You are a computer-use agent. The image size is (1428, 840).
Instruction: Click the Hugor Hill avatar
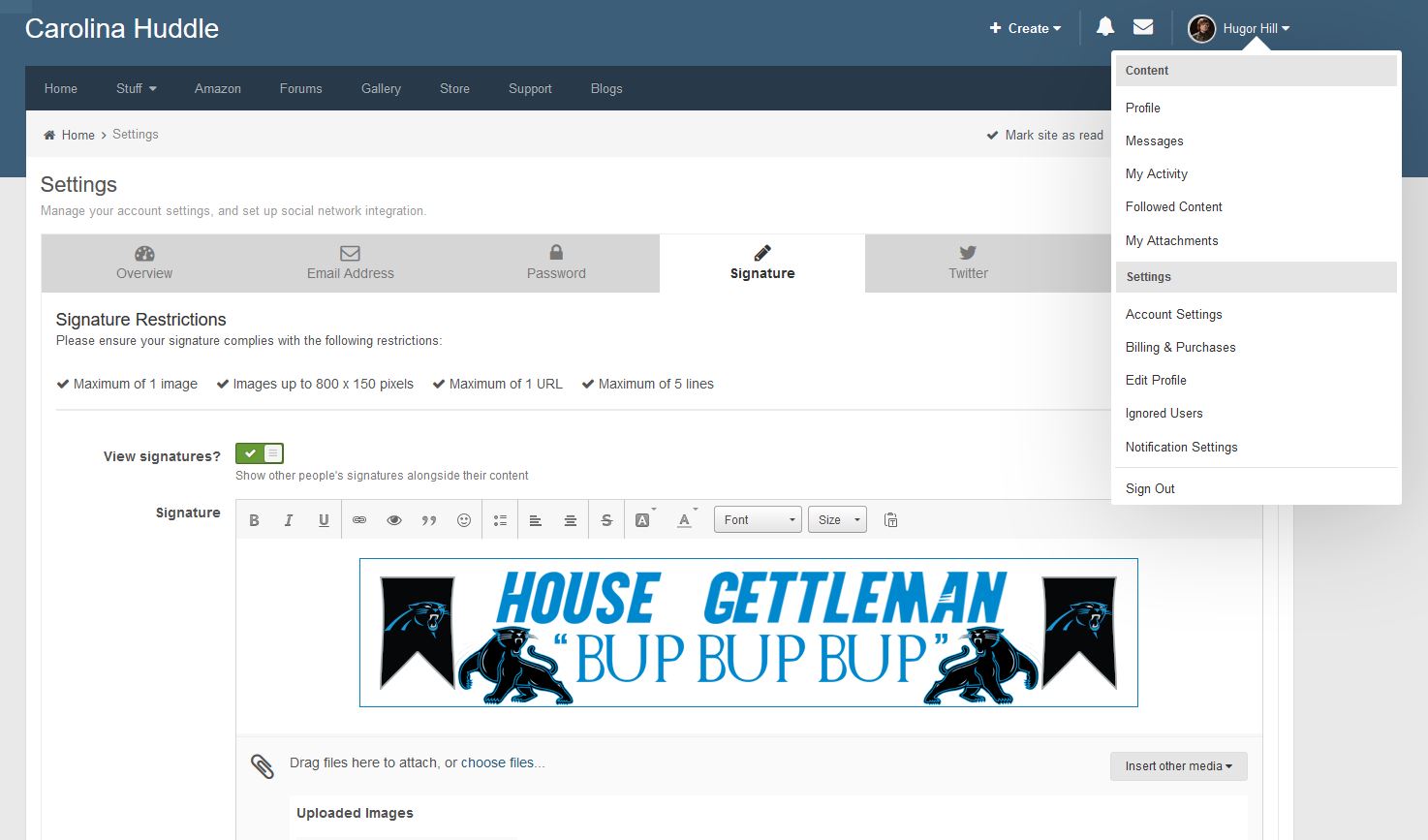point(1201,29)
